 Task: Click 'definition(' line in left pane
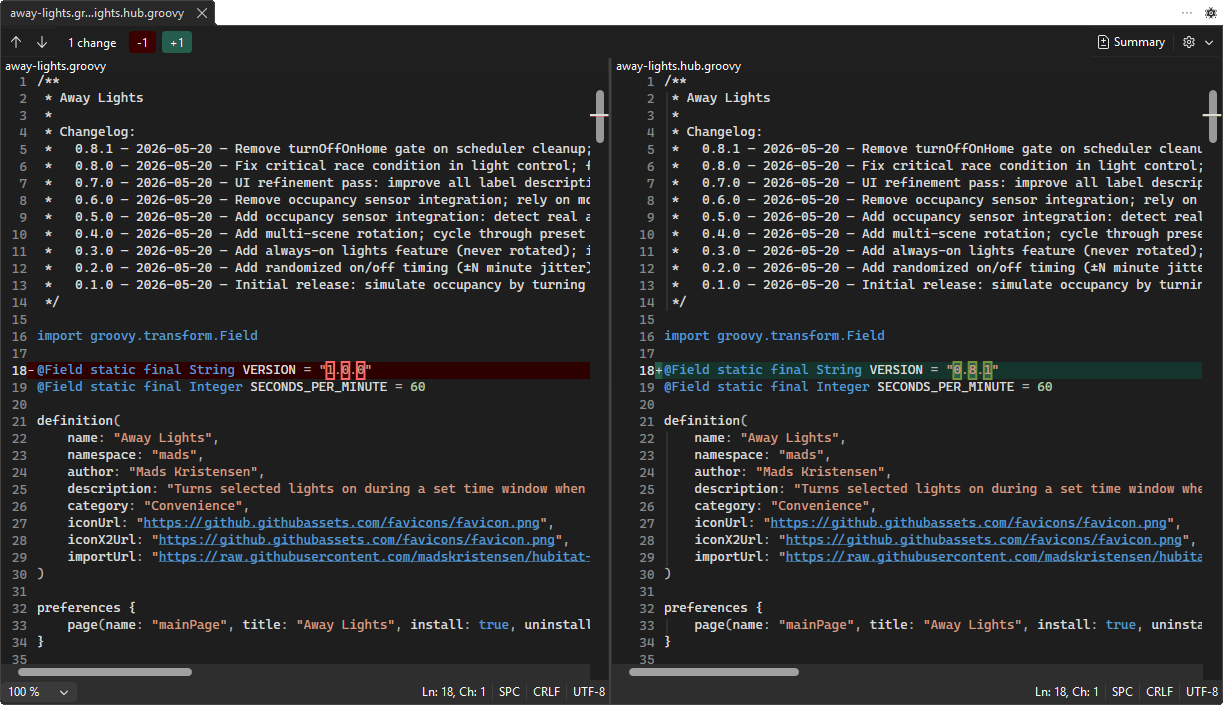point(79,421)
